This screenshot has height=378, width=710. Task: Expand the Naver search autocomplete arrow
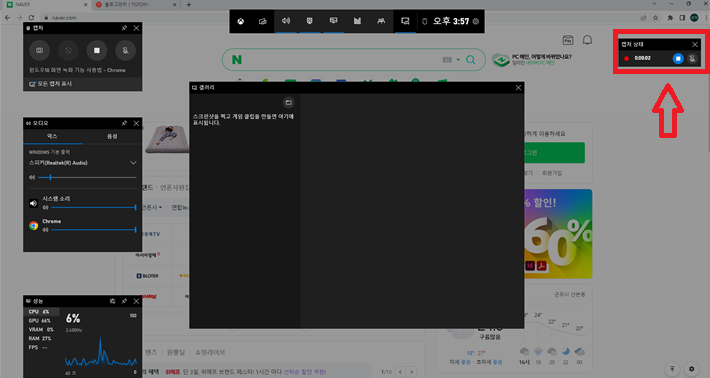[x=458, y=60]
